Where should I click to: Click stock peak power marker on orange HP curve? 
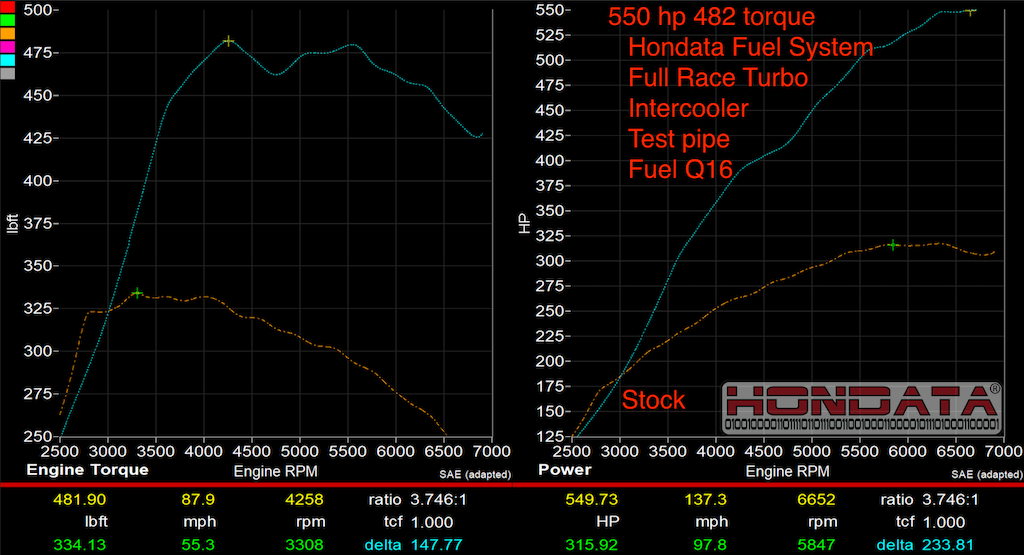(x=893, y=245)
